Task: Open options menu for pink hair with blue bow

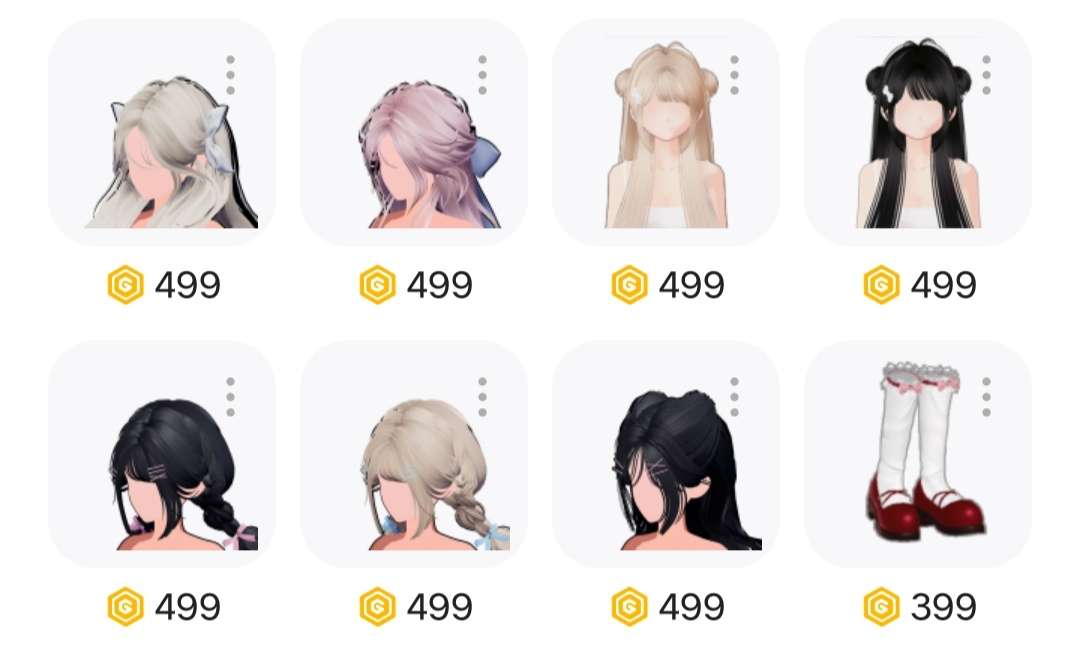Action: pyautogui.click(x=482, y=75)
